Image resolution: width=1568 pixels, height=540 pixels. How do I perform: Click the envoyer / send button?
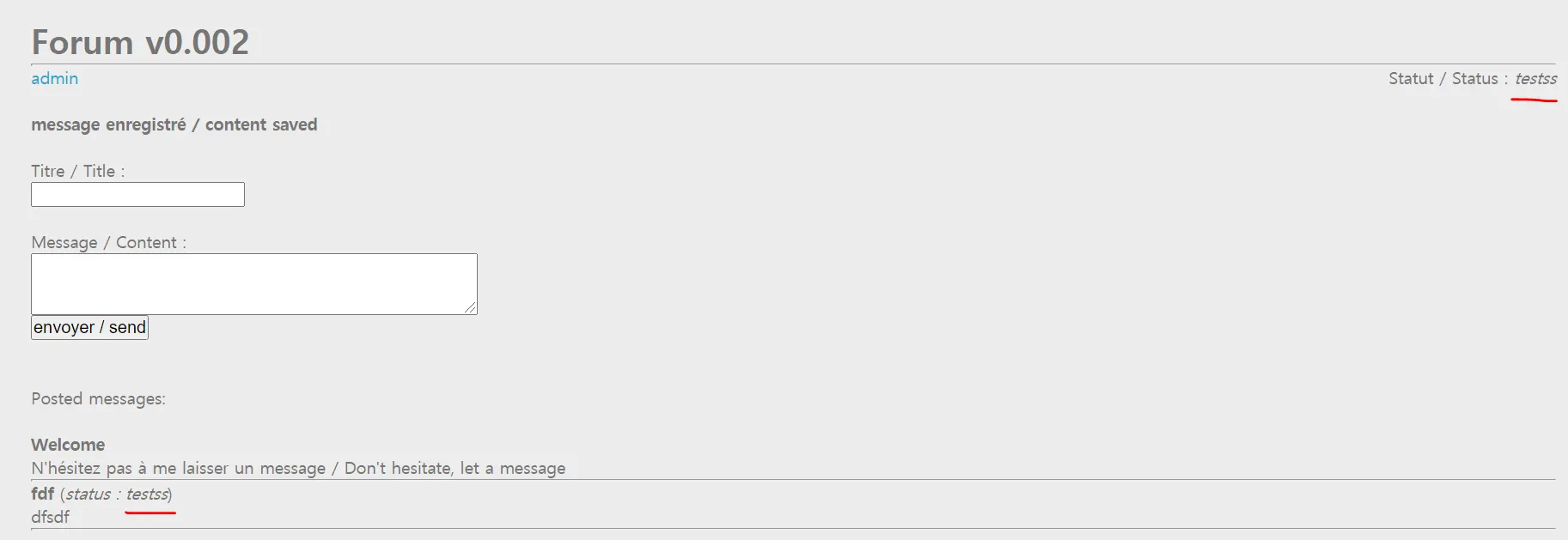(89, 327)
